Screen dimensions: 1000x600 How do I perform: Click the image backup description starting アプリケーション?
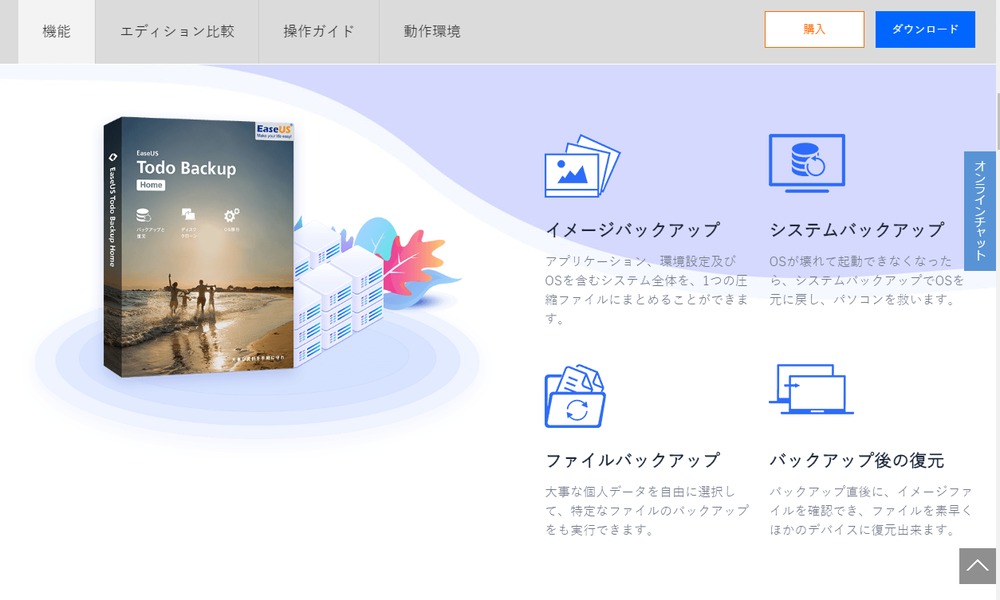(x=647, y=290)
